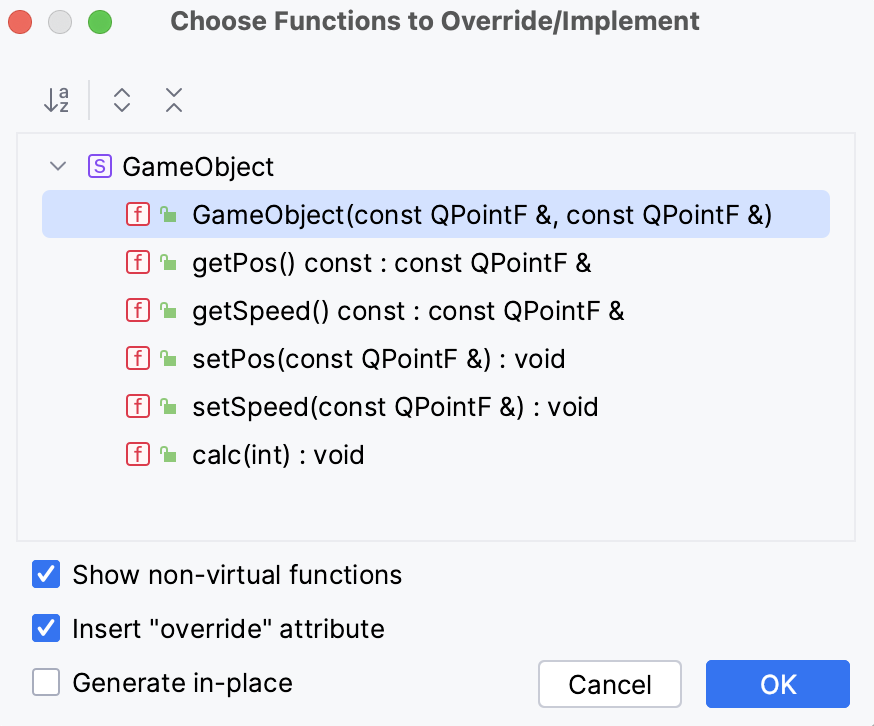Click the function icon beside getPos()
This screenshot has width=874, height=726.
[x=138, y=262]
